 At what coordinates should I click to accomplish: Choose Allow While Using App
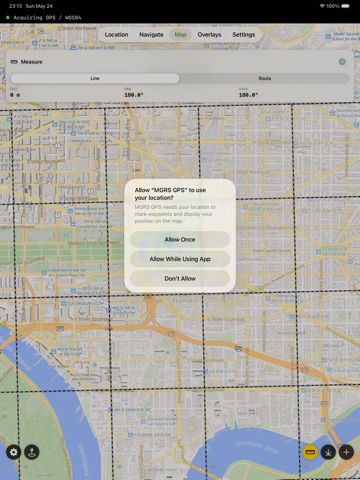coord(180,259)
